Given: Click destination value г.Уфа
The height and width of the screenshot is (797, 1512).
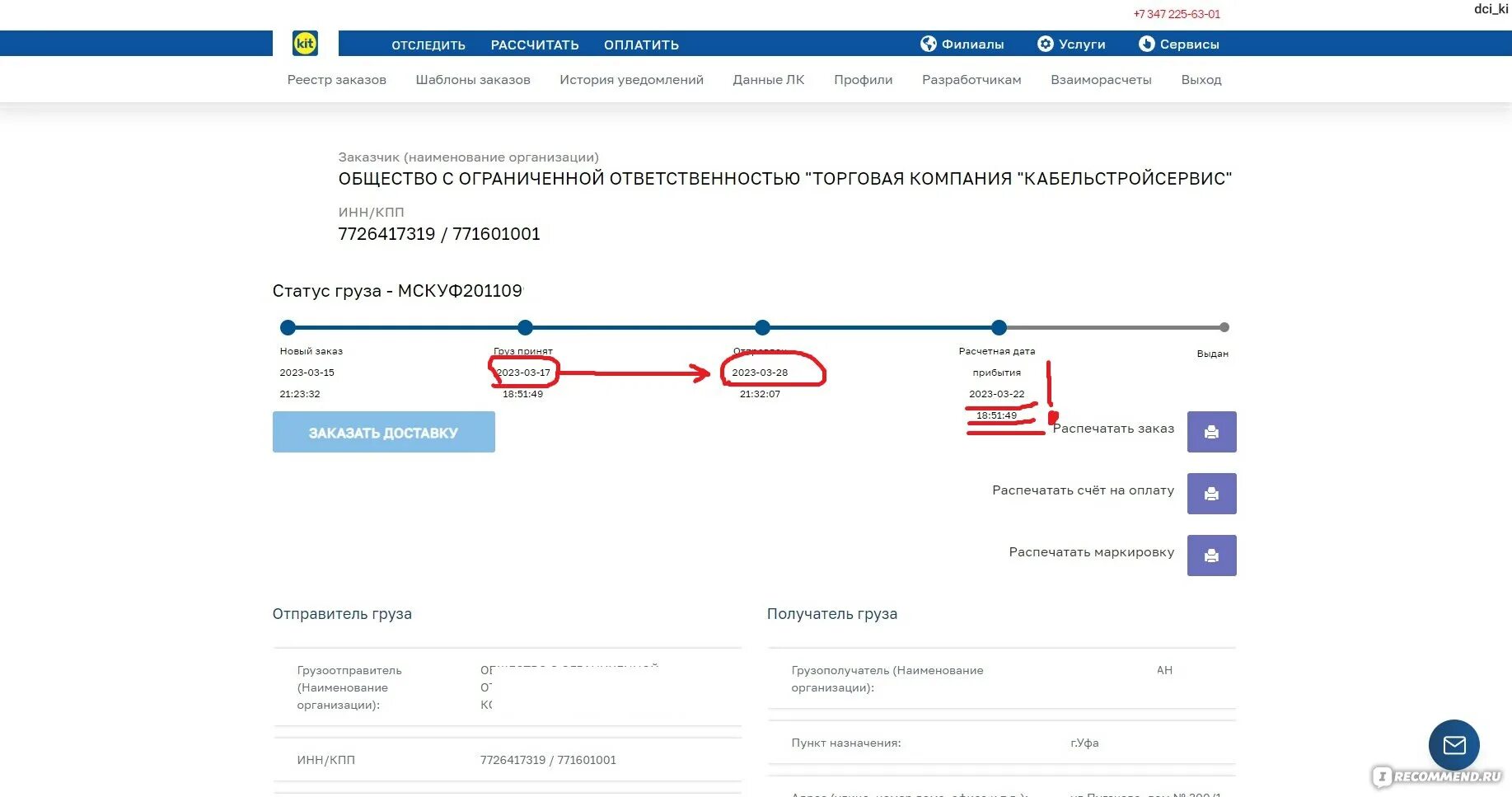Looking at the screenshot, I should pyautogui.click(x=1084, y=743).
